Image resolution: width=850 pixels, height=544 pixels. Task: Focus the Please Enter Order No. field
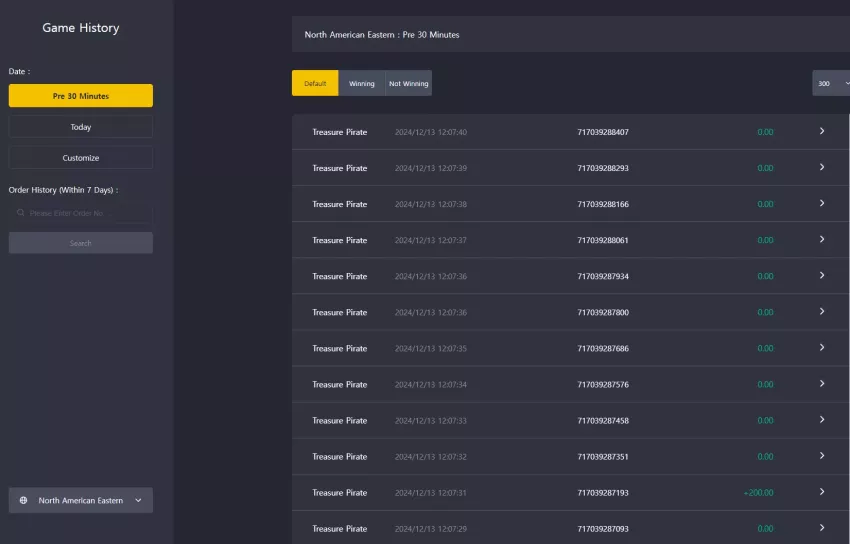(x=81, y=213)
